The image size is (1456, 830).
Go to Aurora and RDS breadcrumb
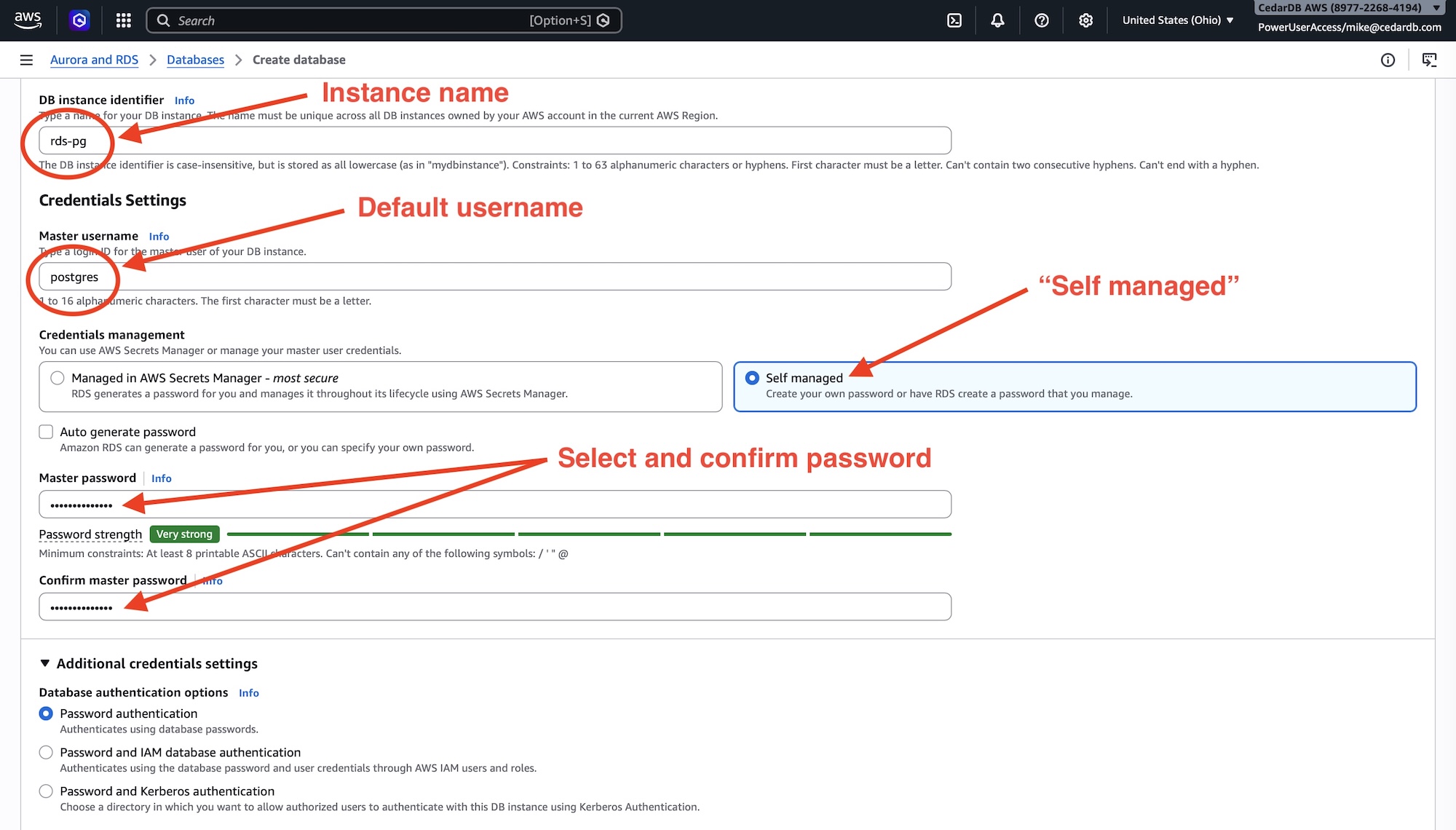[94, 60]
